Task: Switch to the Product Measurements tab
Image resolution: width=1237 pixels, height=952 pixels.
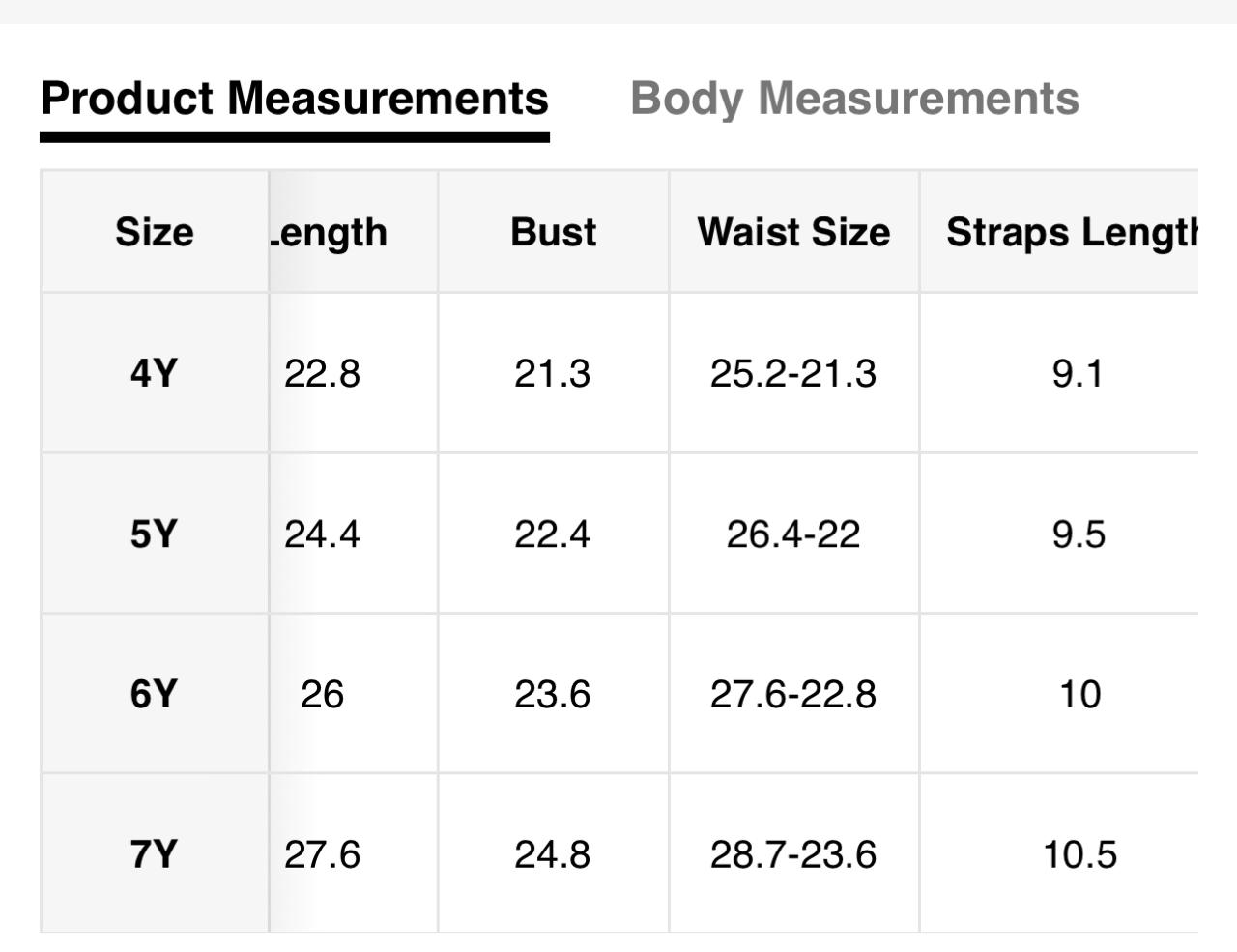Action: click(x=295, y=99)
